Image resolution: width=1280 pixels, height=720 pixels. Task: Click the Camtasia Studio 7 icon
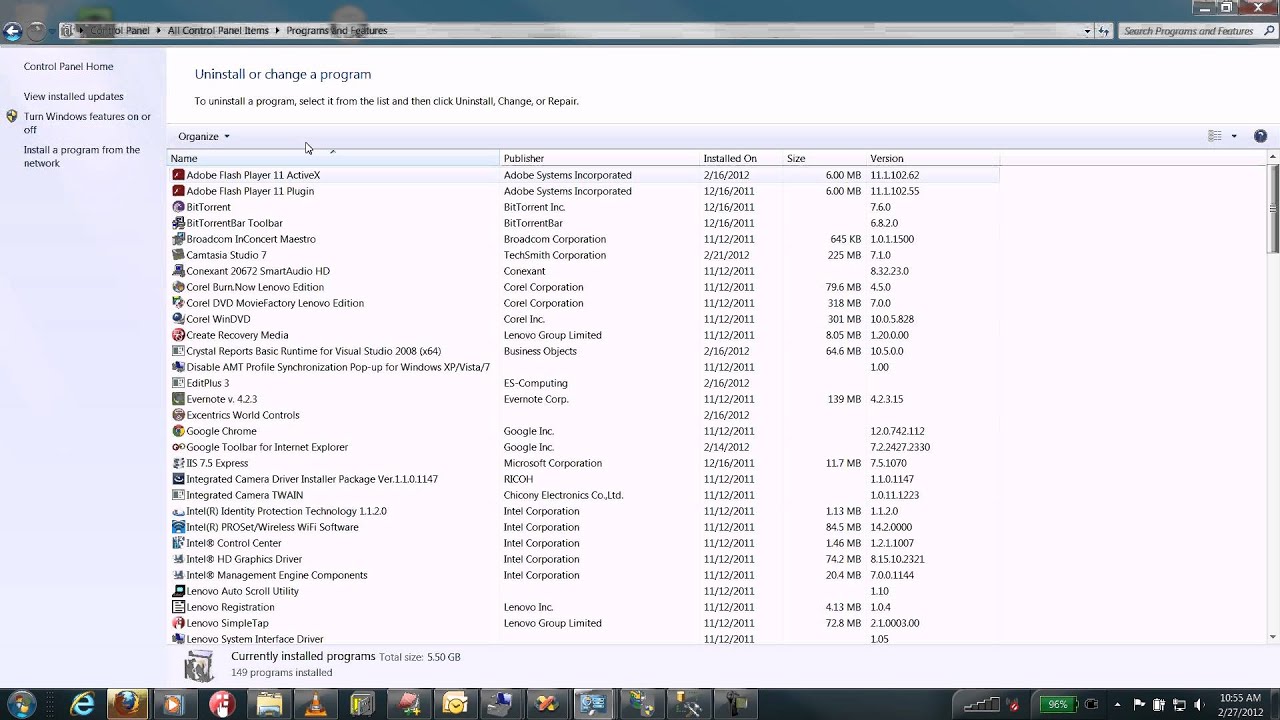coord(178,255)
